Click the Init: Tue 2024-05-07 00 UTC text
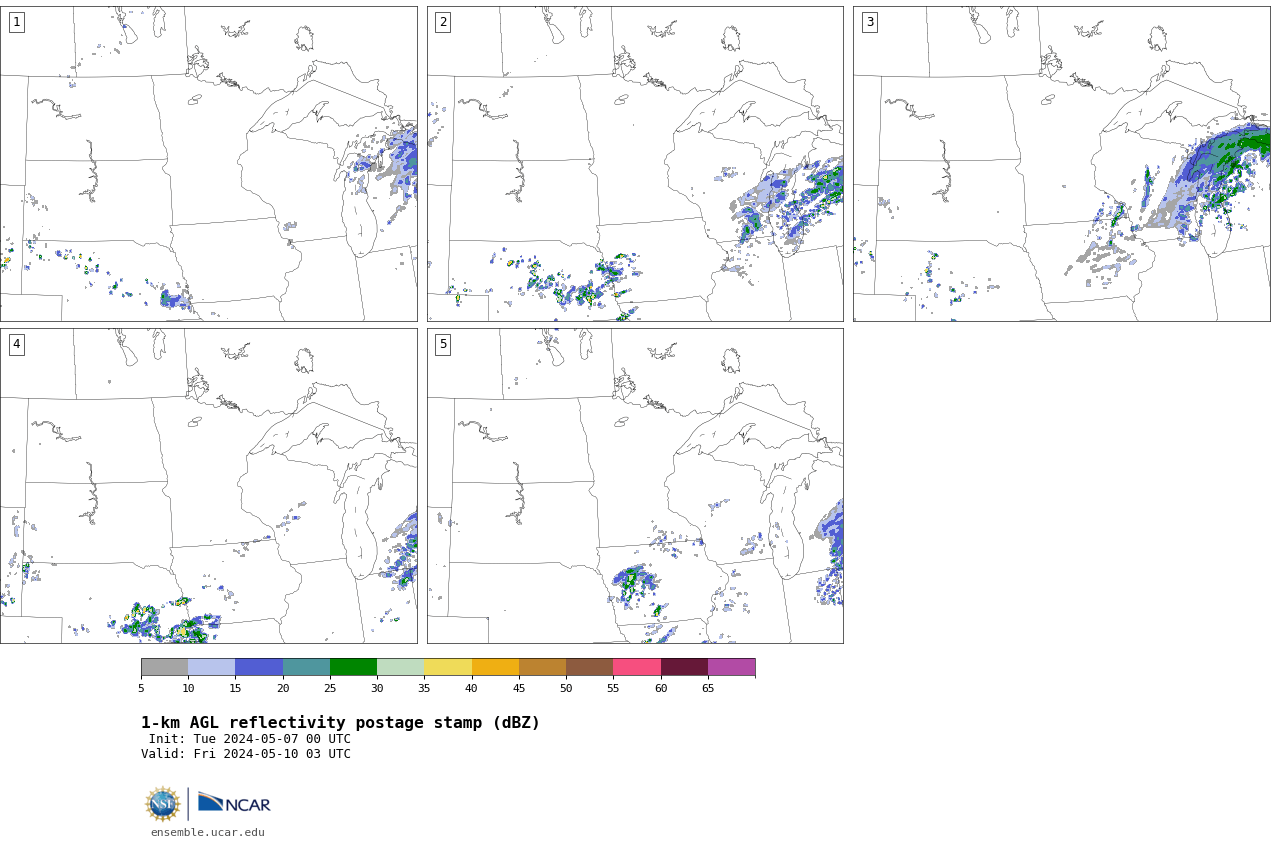Screen dimensions: 1280x844 [x=250, y=739]
